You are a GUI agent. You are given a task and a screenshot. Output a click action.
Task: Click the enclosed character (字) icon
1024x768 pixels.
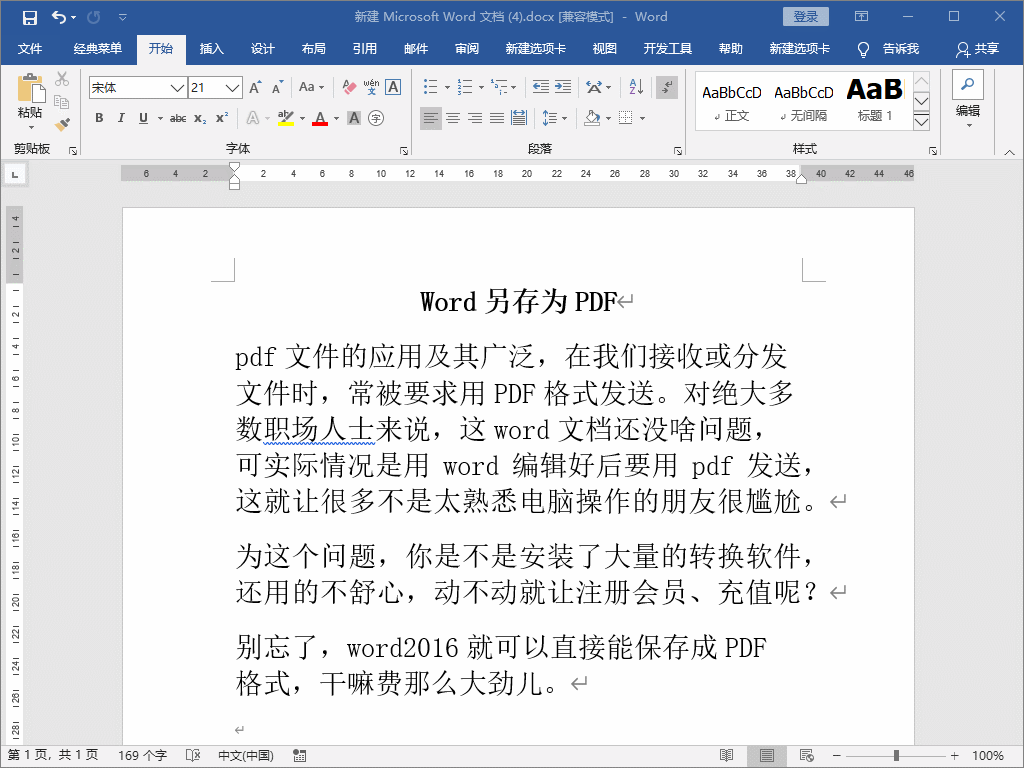coord(376,118)
